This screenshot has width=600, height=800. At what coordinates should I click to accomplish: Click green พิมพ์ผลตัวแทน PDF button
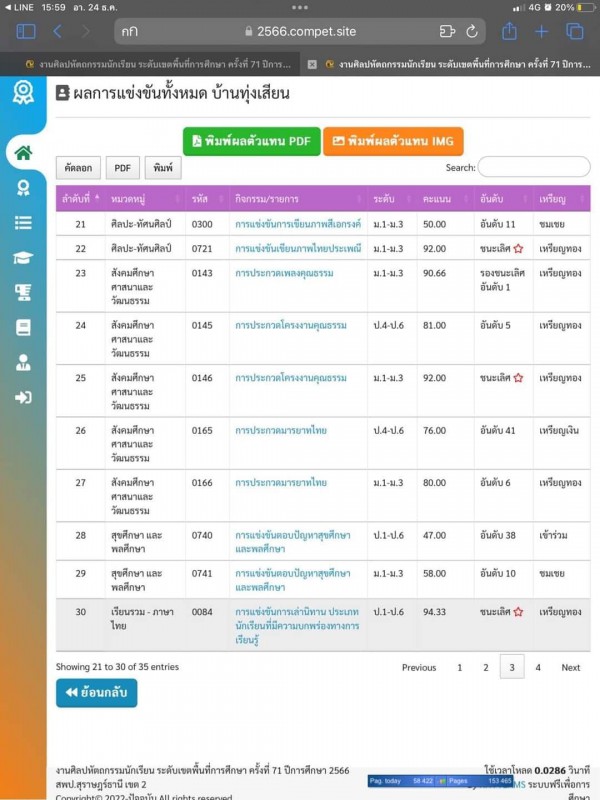click(252, 141)
